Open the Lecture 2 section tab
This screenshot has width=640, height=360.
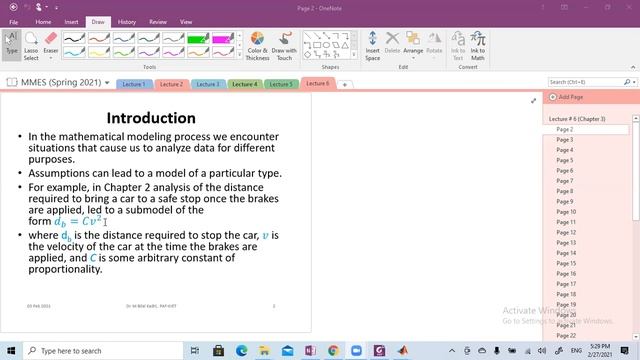(x=171, y=84)
